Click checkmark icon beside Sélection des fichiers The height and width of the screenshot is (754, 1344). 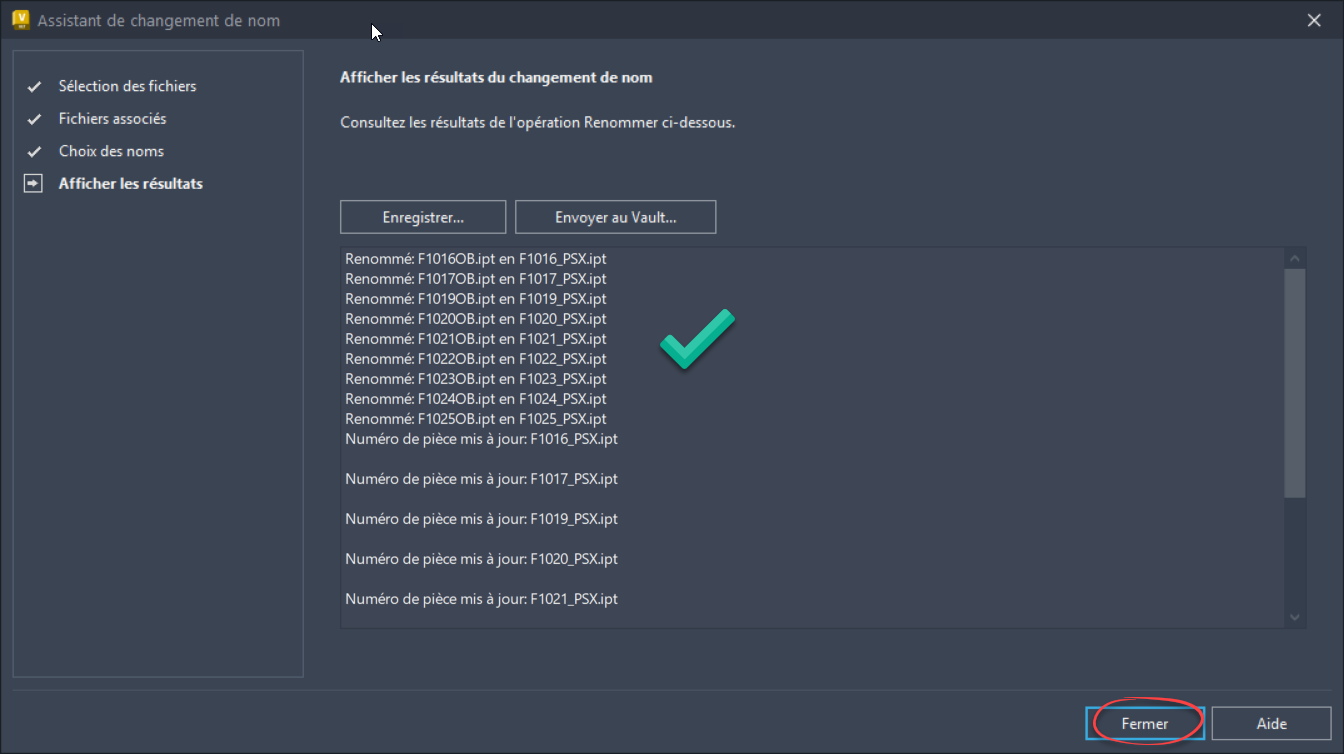tap(34, 87)
